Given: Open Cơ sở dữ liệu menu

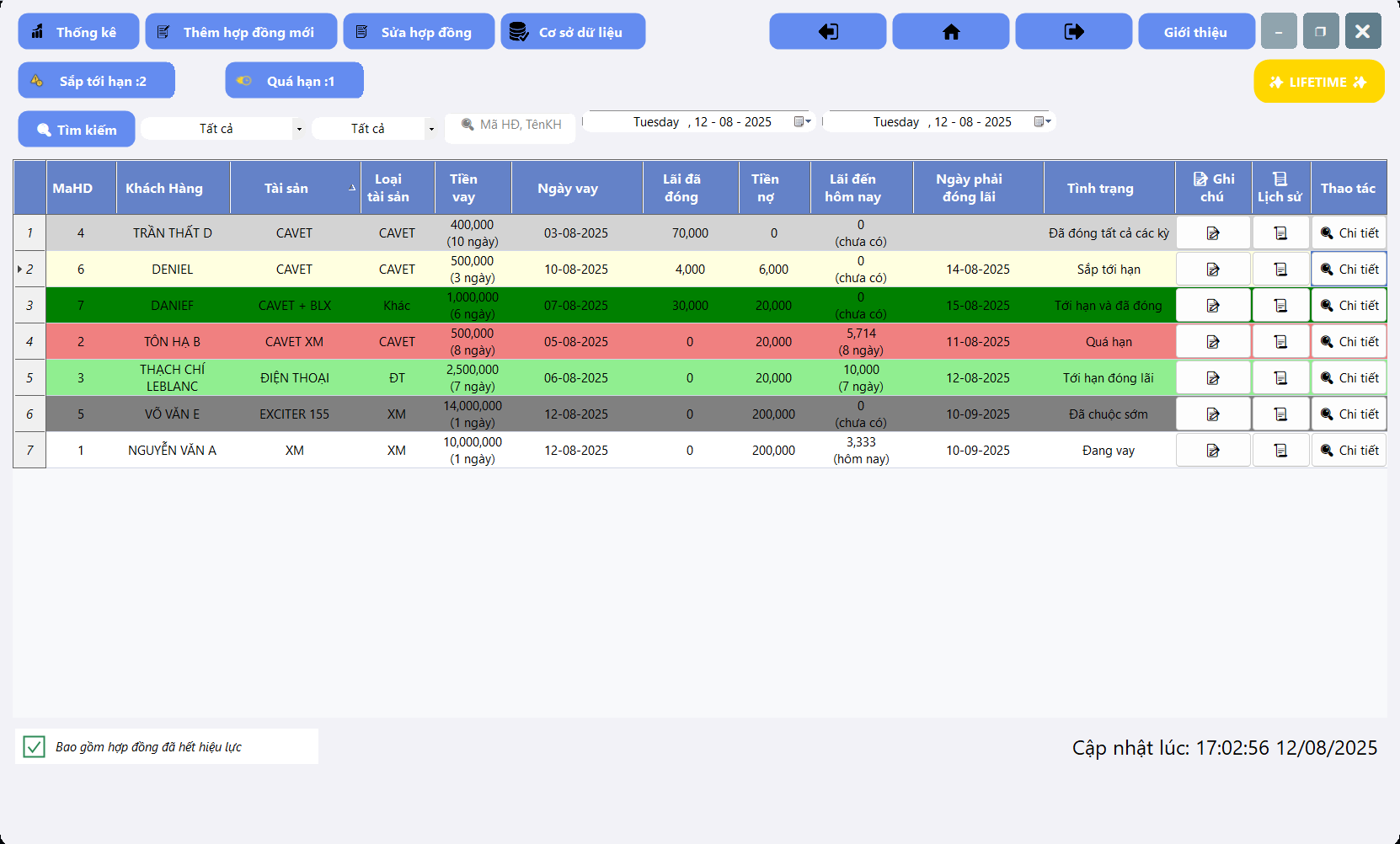Looking at the screenshot, I should click(573, 32).
